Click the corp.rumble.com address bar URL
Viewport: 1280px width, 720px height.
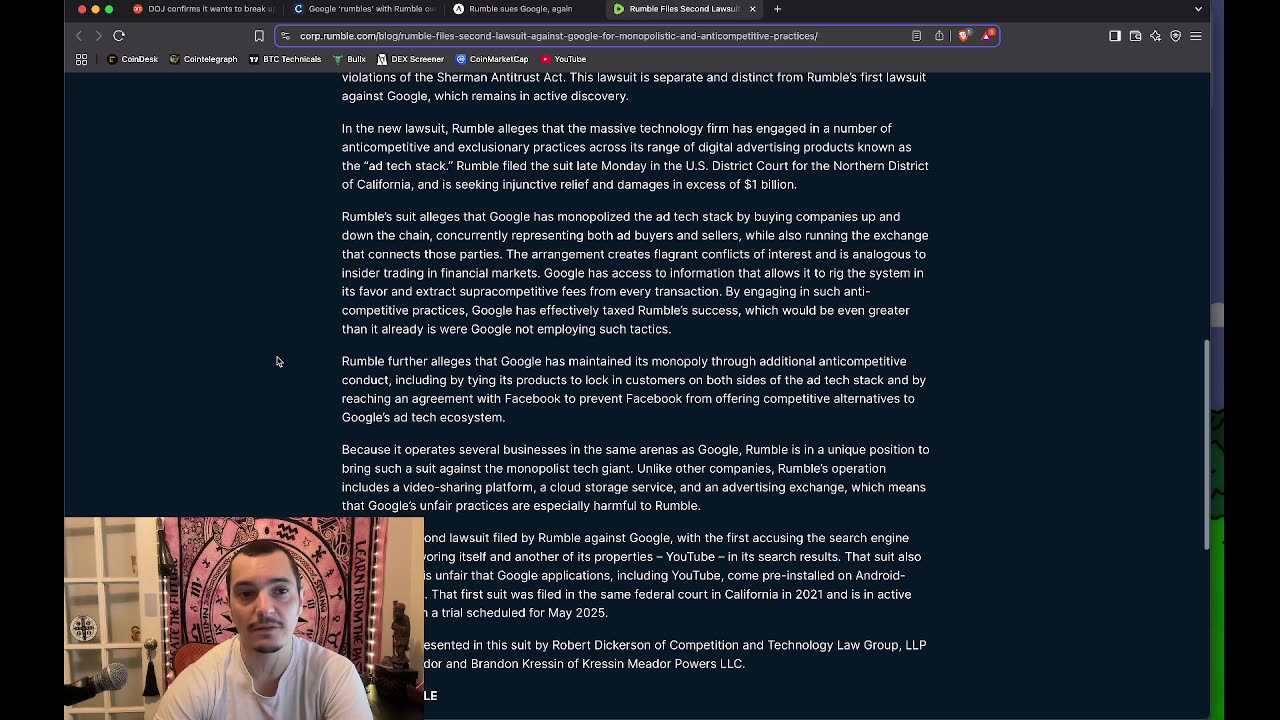click(558, 36)
